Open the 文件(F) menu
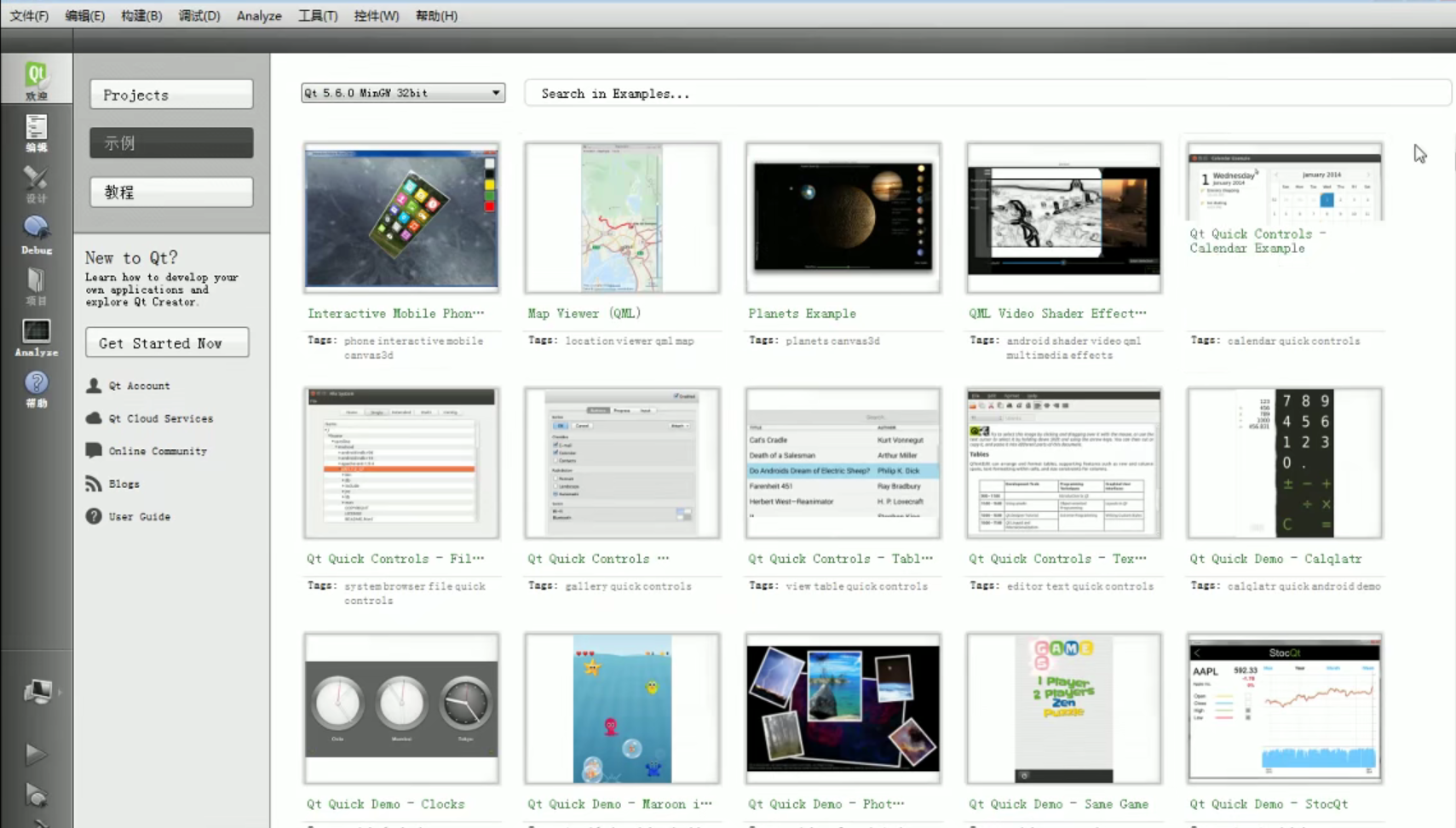The height and width of the screenshot is (828, 1456). pos(29,15)
